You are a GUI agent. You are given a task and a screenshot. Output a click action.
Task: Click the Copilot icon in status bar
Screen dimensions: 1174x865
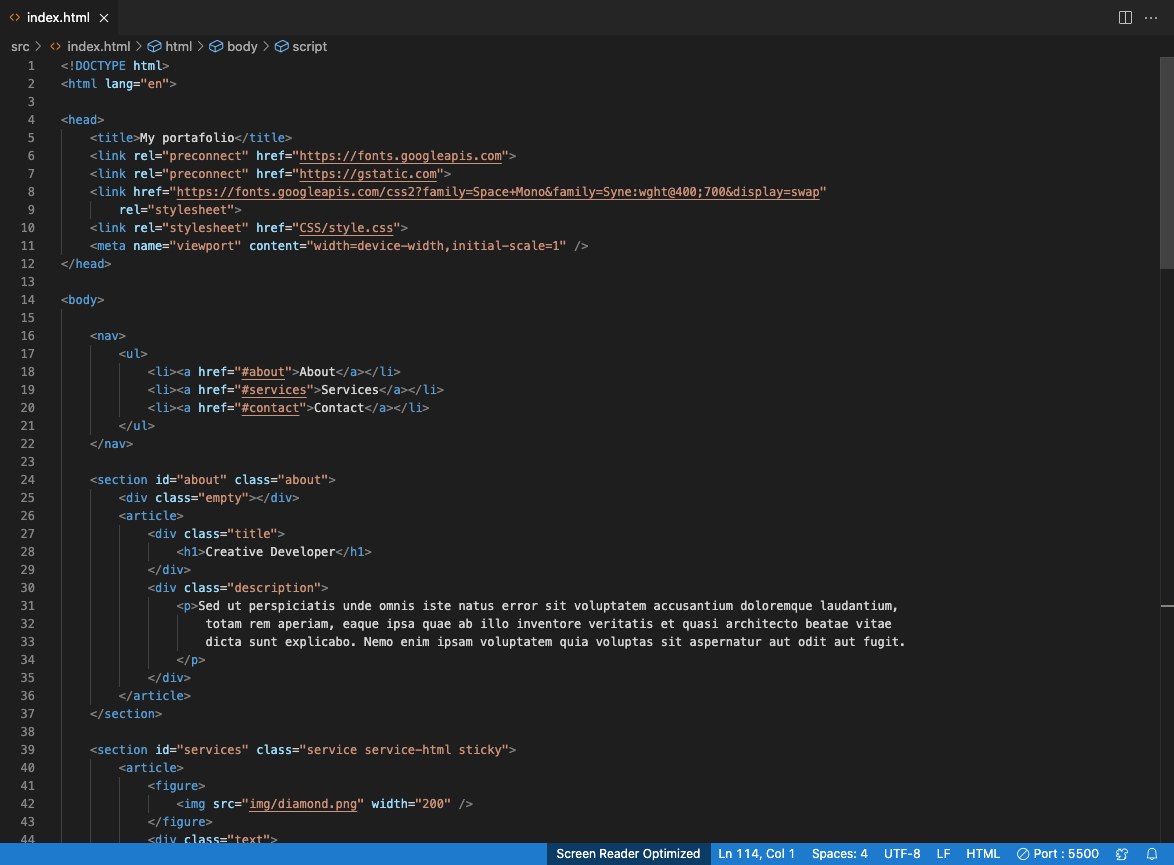(1123, 854)
